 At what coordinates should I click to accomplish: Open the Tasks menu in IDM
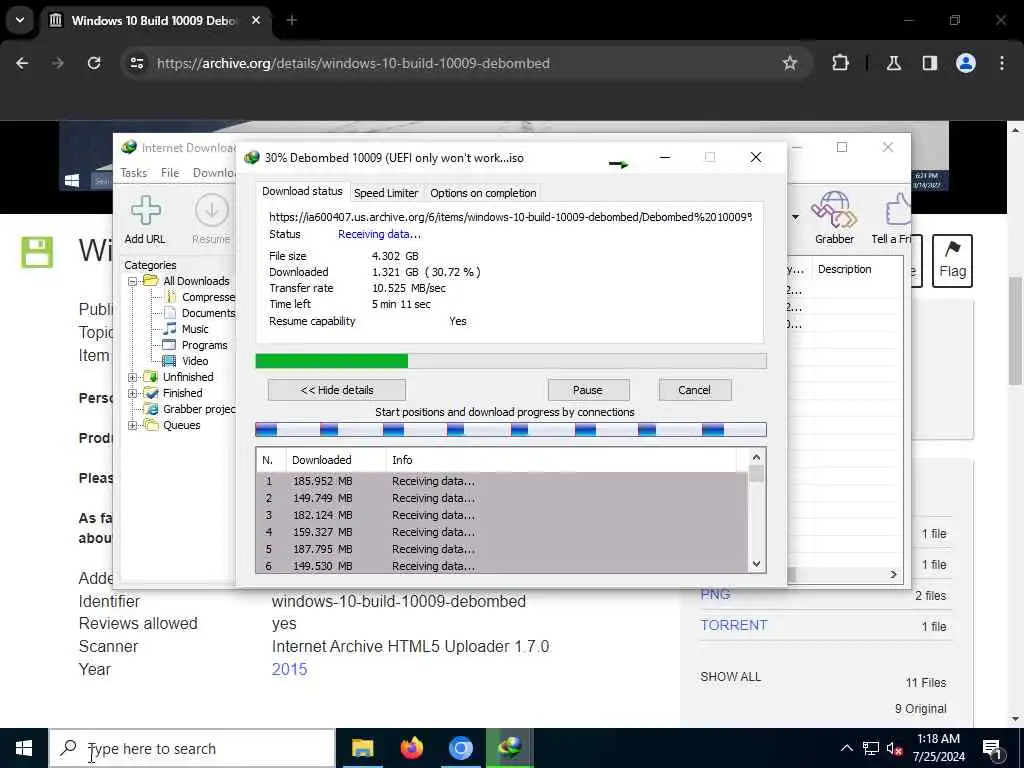tap(134, 173)
